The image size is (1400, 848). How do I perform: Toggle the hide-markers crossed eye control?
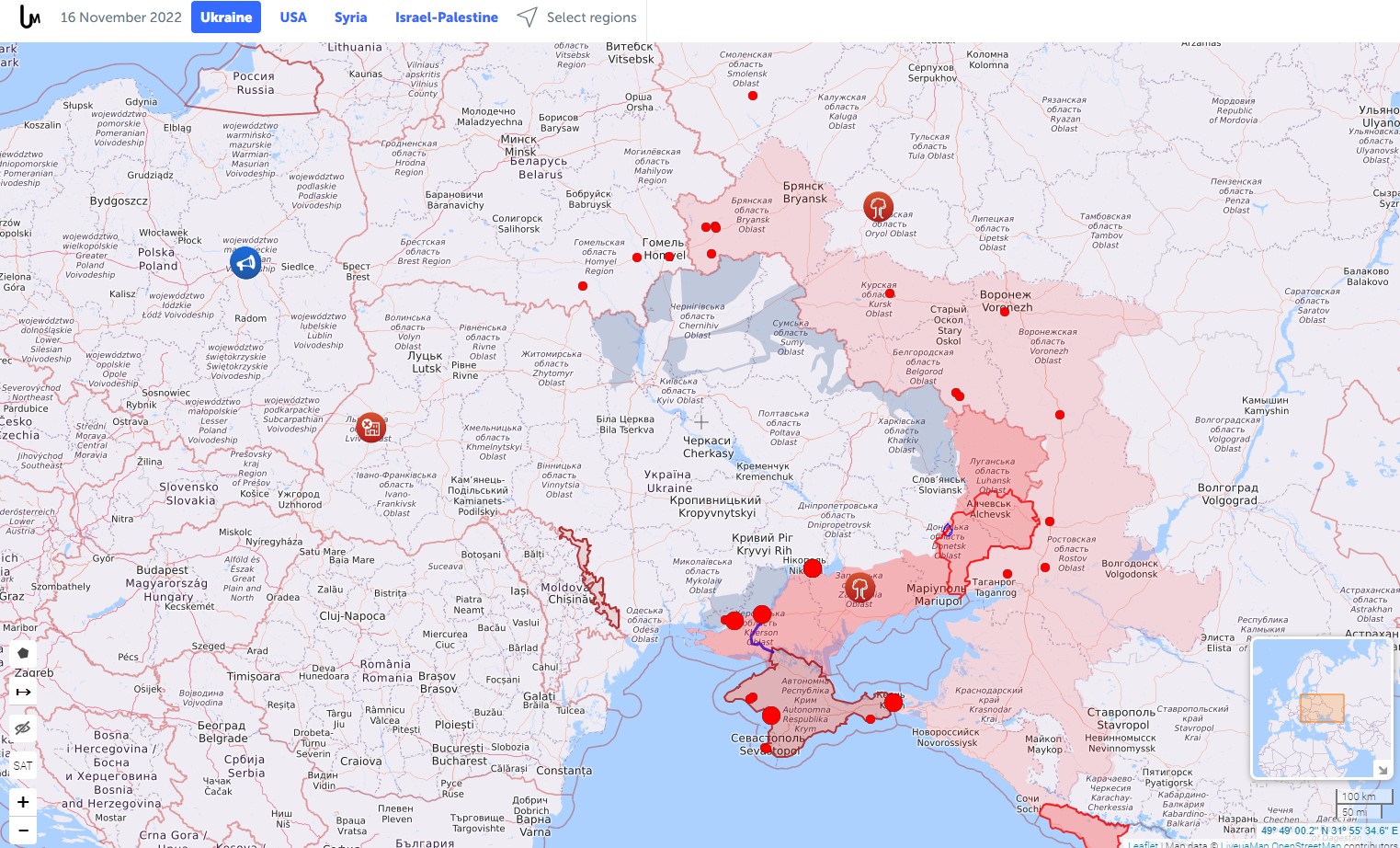[x=23, y=728]
